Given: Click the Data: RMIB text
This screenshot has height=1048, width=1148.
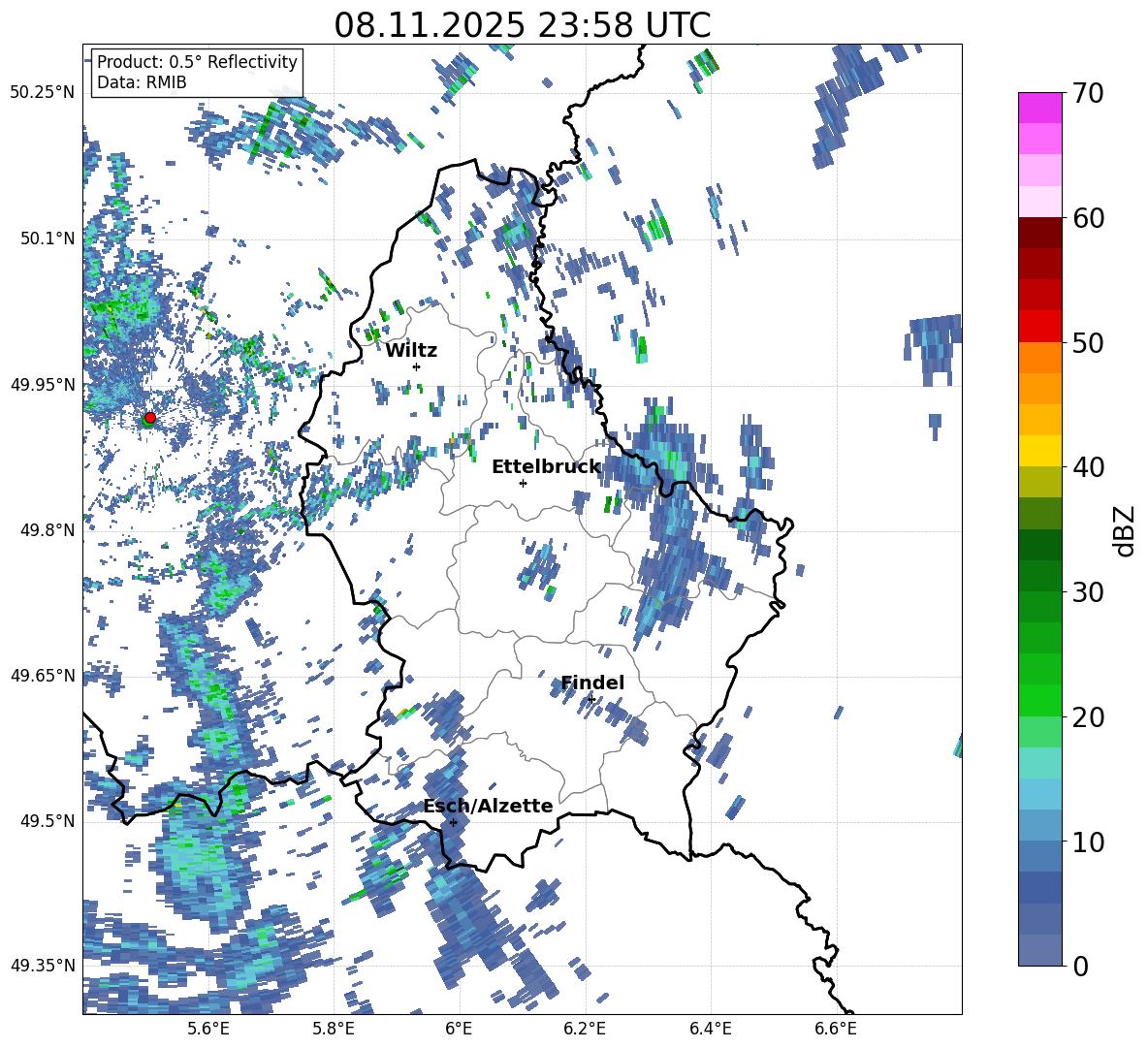Looking at the screenshot, I should point(142,82).
